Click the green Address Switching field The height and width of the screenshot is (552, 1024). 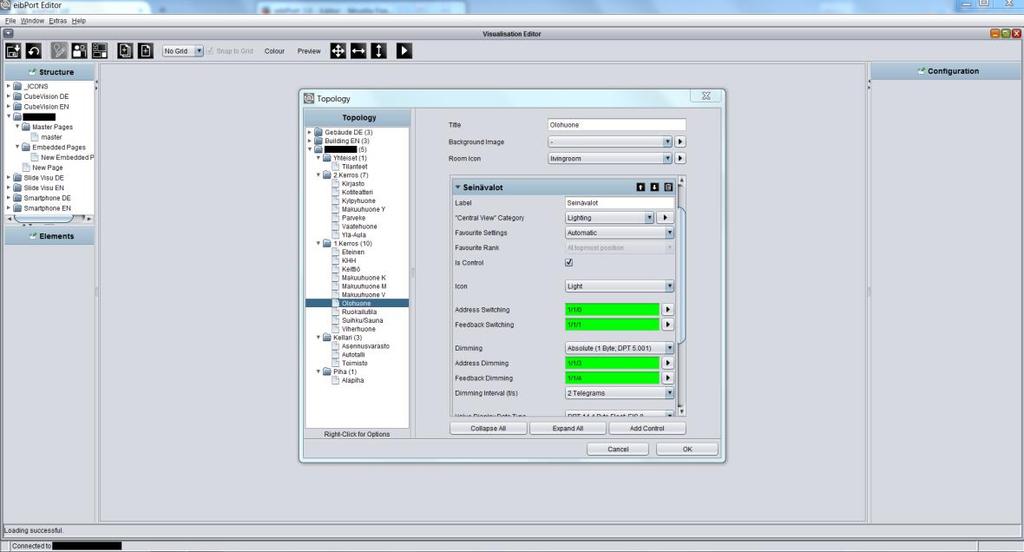pyautogui.click(x=612, y=310)
